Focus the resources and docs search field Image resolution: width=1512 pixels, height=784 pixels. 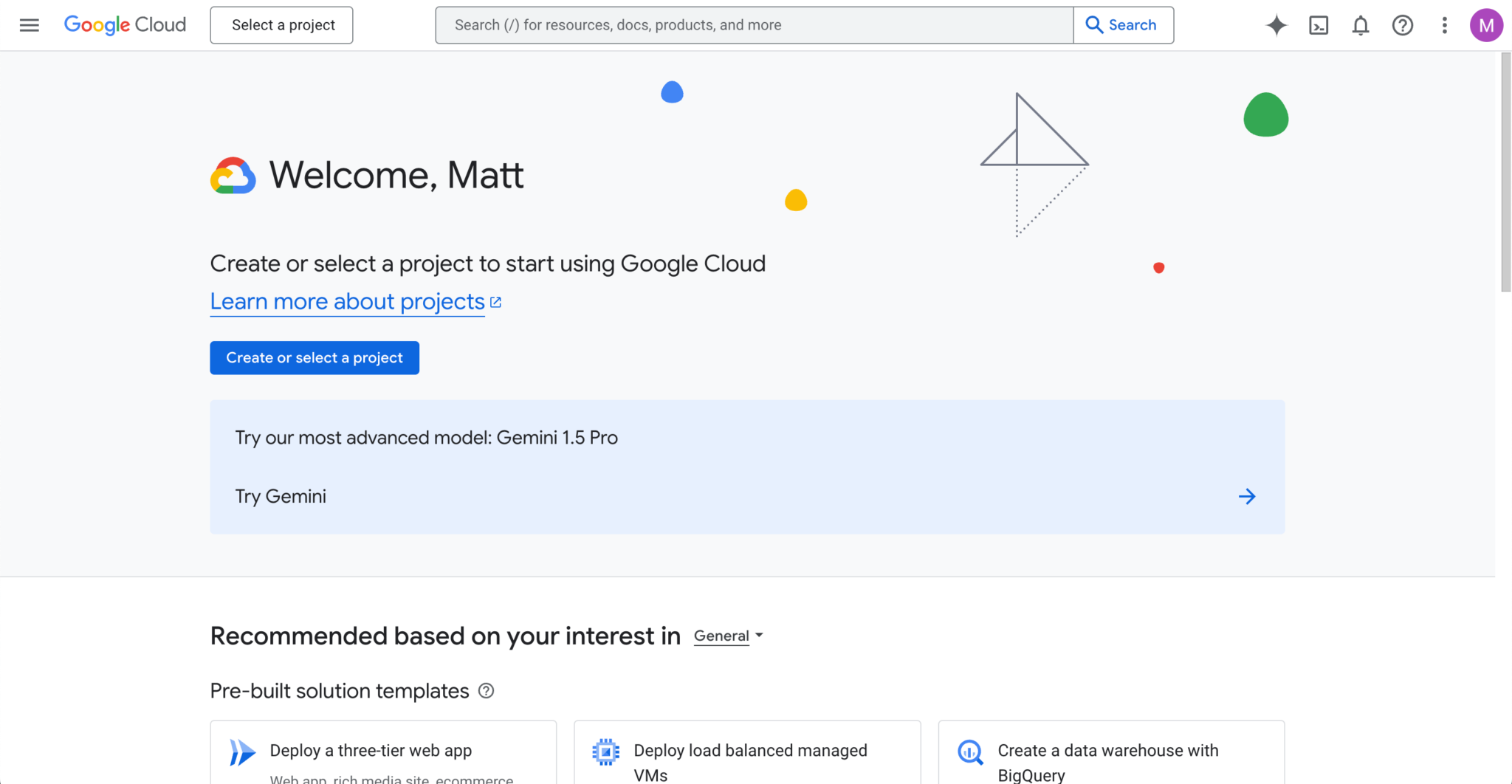click(x=754, y=25)
